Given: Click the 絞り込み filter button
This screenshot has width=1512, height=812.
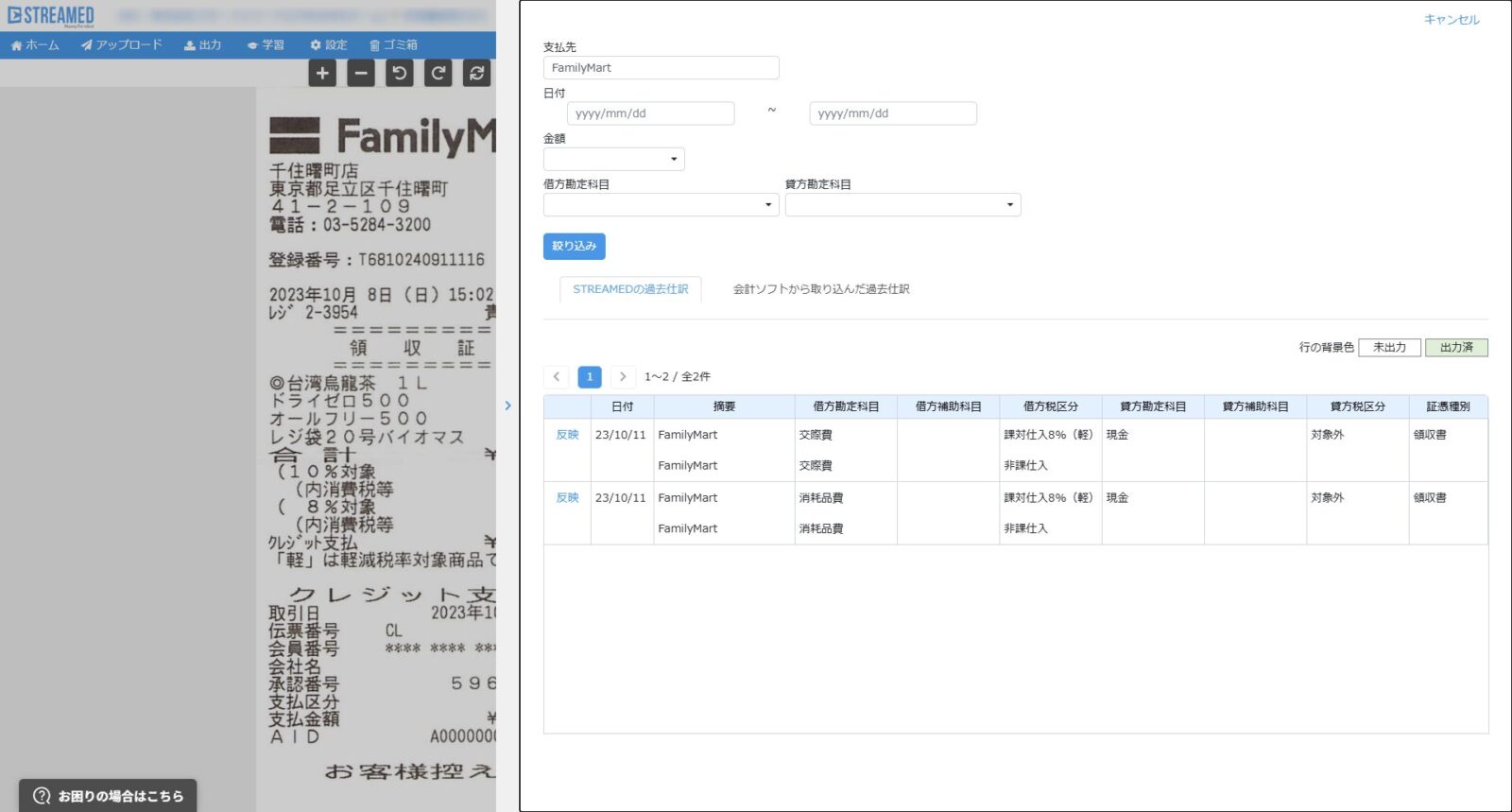Looking at the screenshot, I should pyautogui.click(x=574, y=246).
